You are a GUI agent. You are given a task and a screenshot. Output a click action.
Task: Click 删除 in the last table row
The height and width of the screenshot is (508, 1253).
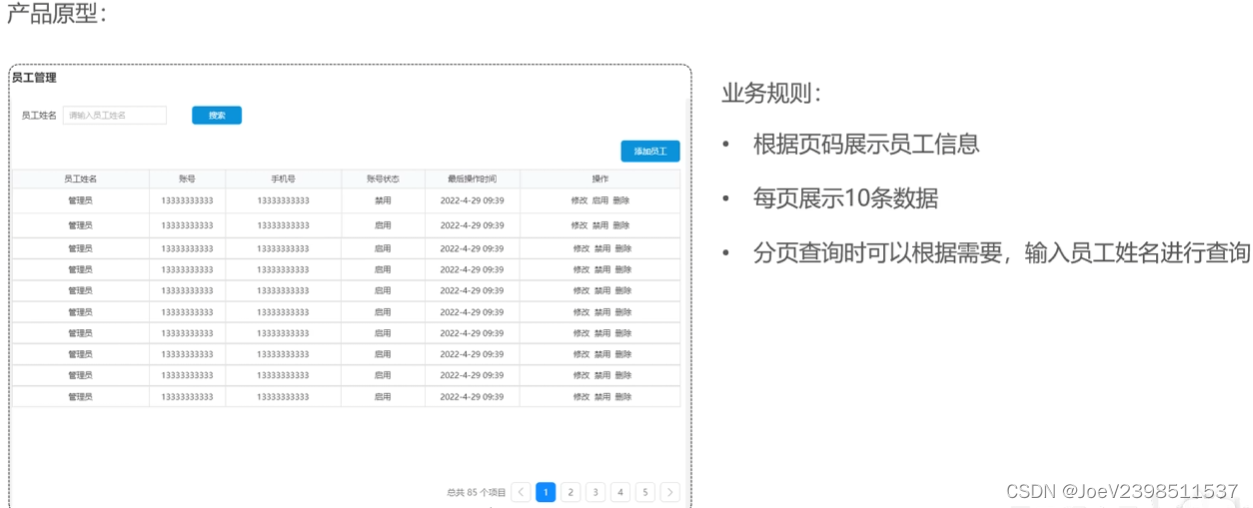(623, 397)
